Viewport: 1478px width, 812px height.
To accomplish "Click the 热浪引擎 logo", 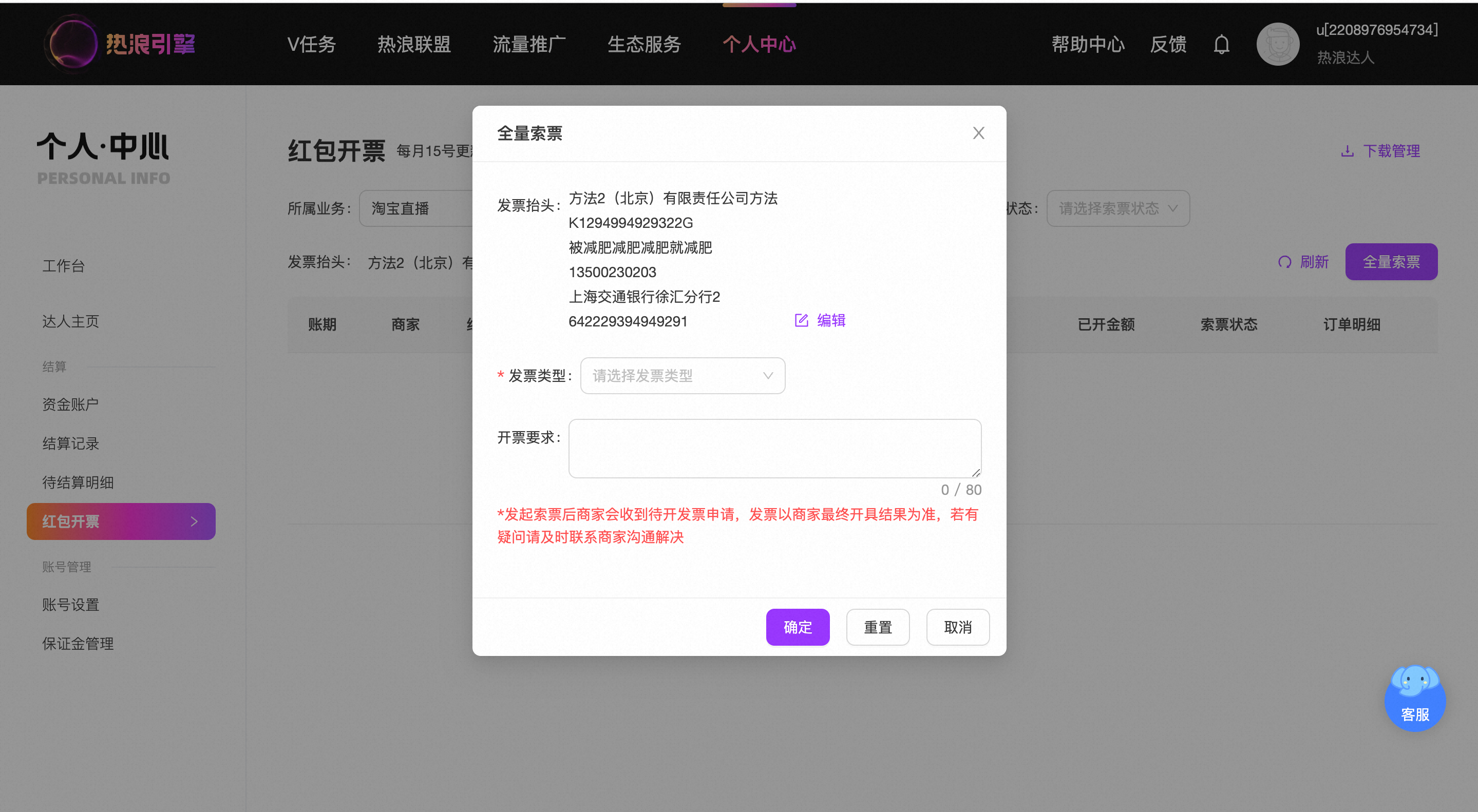I will point(120,44).
